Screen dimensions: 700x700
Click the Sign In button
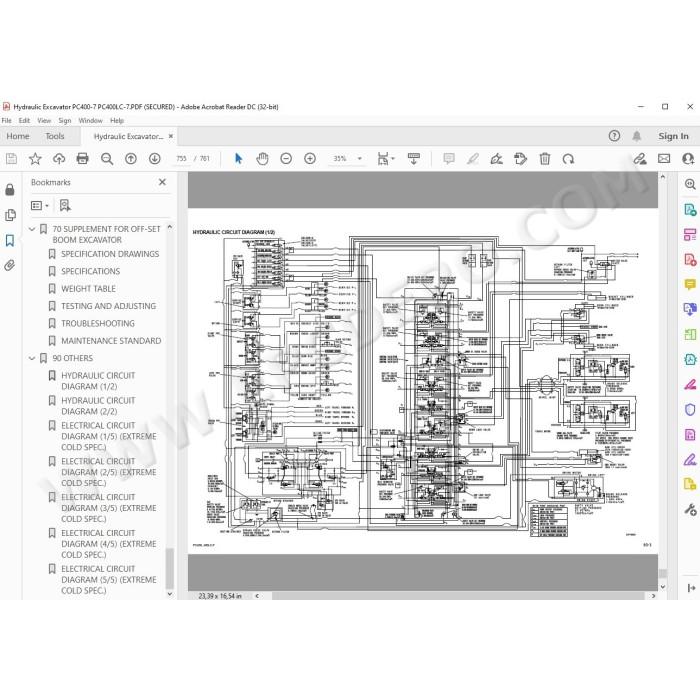(x=673, y=136)
